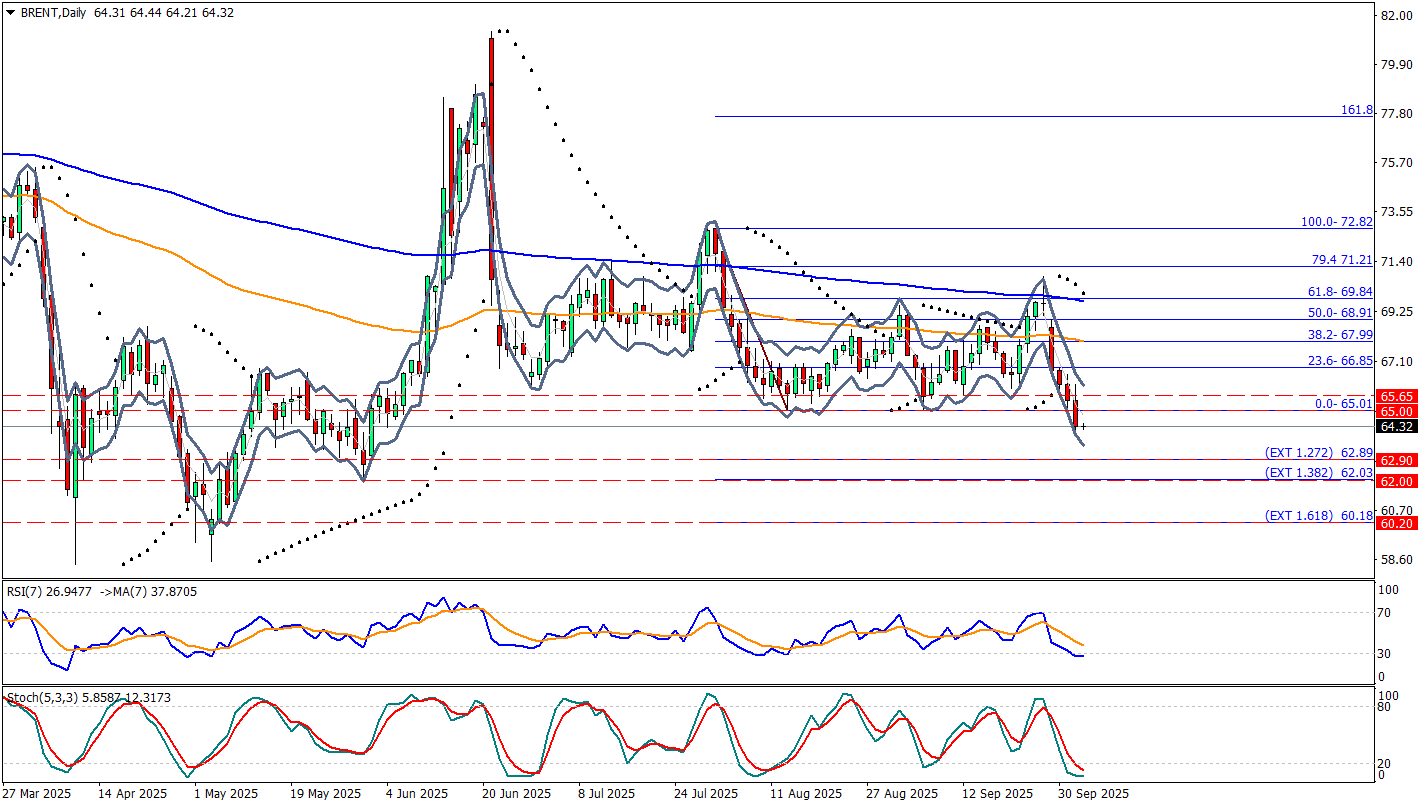
Task: Select the 61.8- 69.84 retracement label
Action: click(x=1339, y=291)
